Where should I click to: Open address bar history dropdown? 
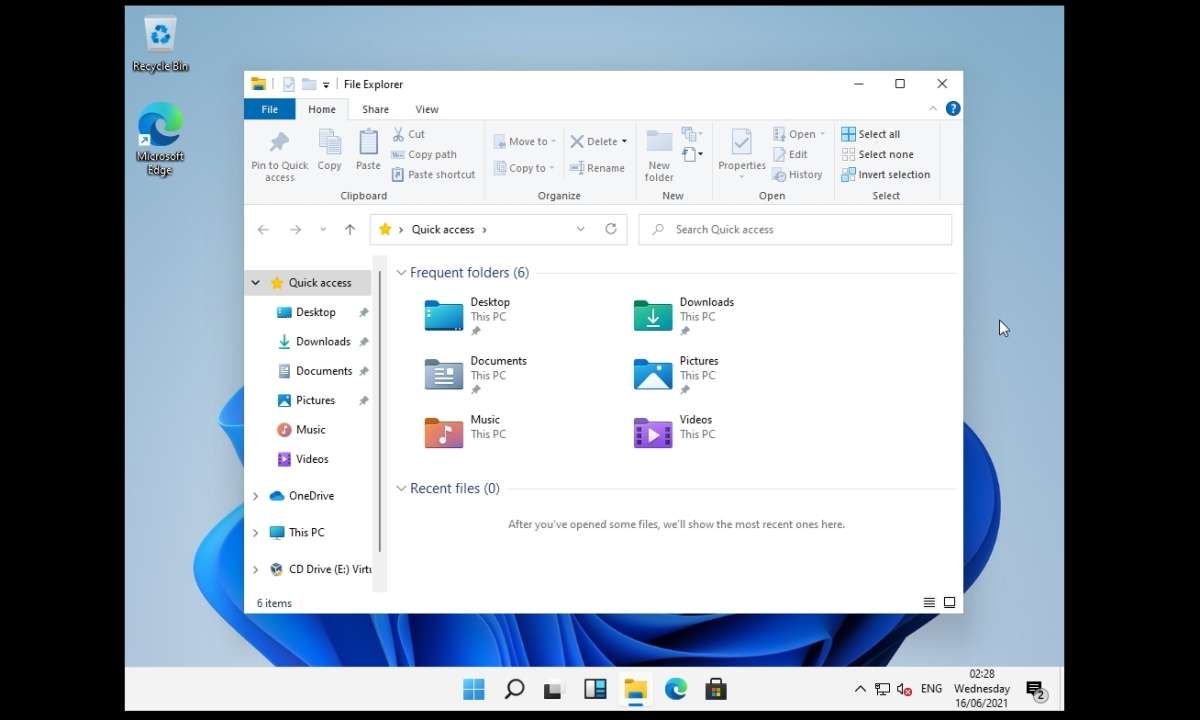point(580,229)
